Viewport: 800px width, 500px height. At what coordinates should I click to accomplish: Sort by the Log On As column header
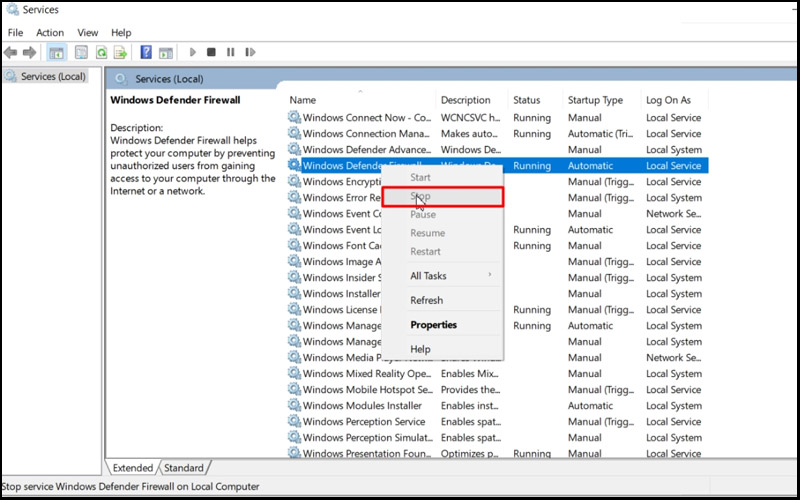[x=674, y=100]
